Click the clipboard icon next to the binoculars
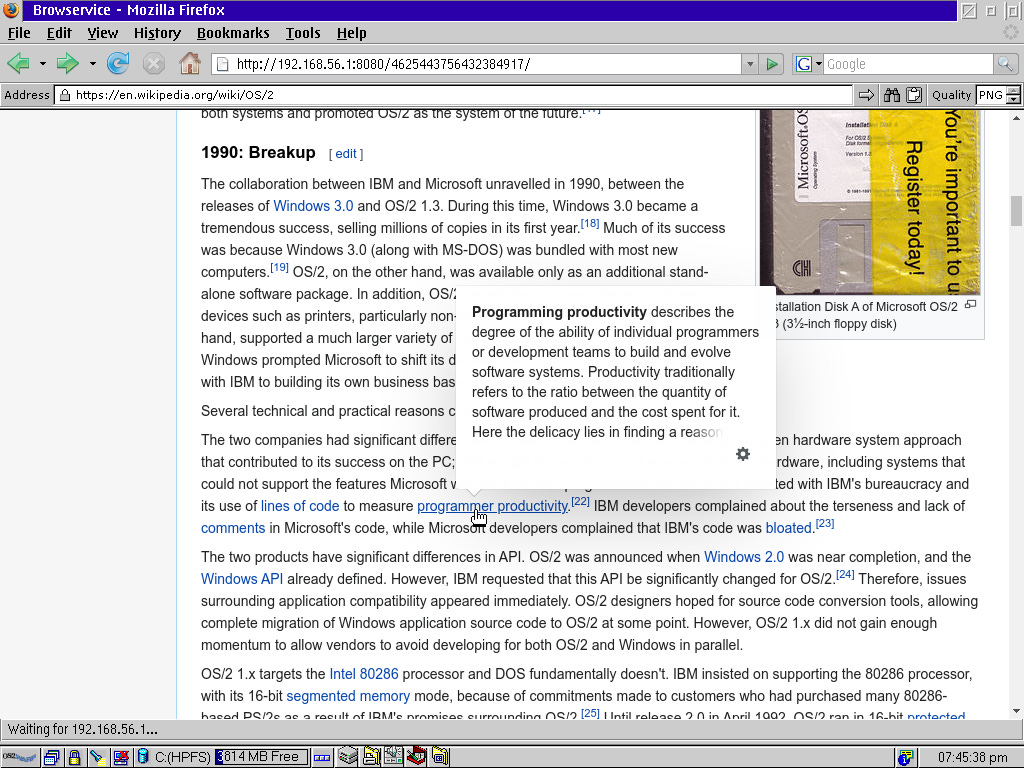Viewport: 1024px width, 768px height. click(913, 94)
